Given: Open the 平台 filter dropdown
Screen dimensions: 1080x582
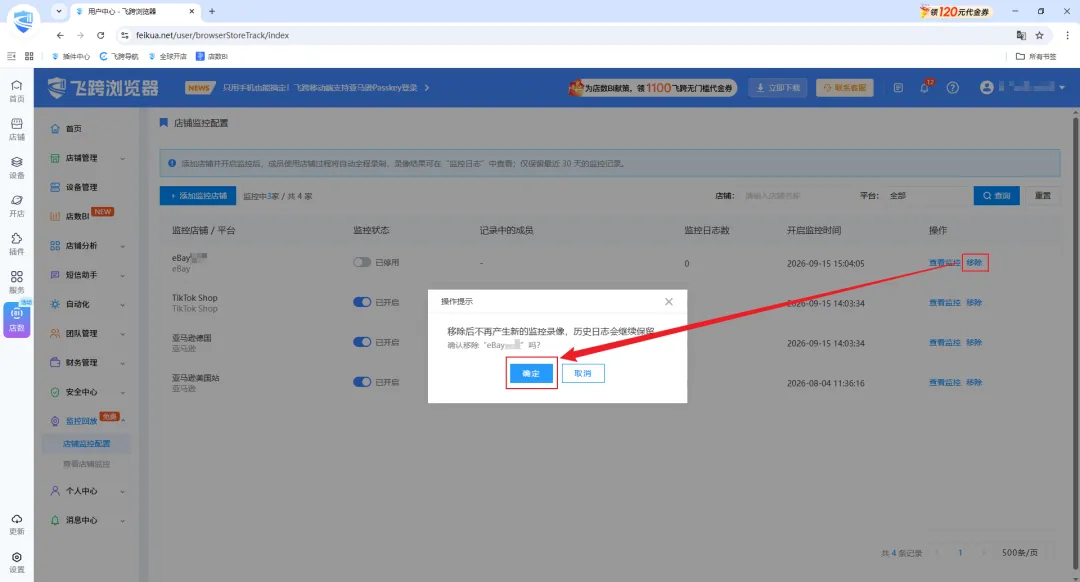Looking at the screenshot, I should [x=926, y=196].
